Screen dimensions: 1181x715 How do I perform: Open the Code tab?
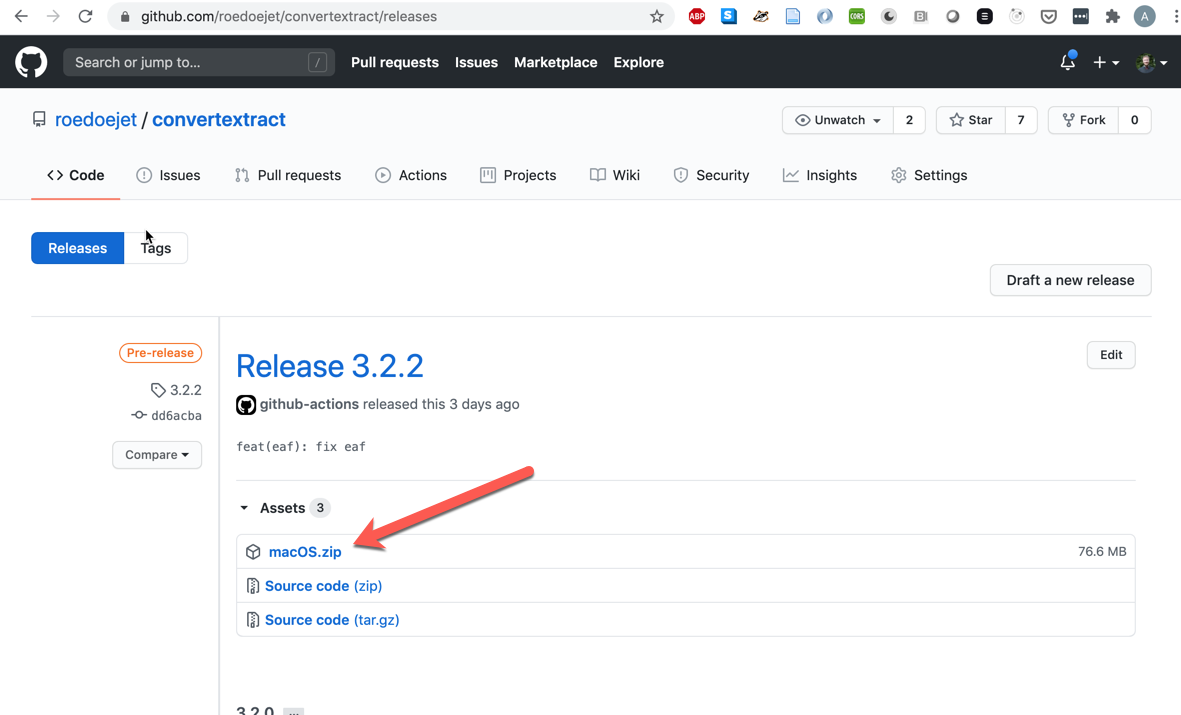pyautogui.click(x=75, y=175)
